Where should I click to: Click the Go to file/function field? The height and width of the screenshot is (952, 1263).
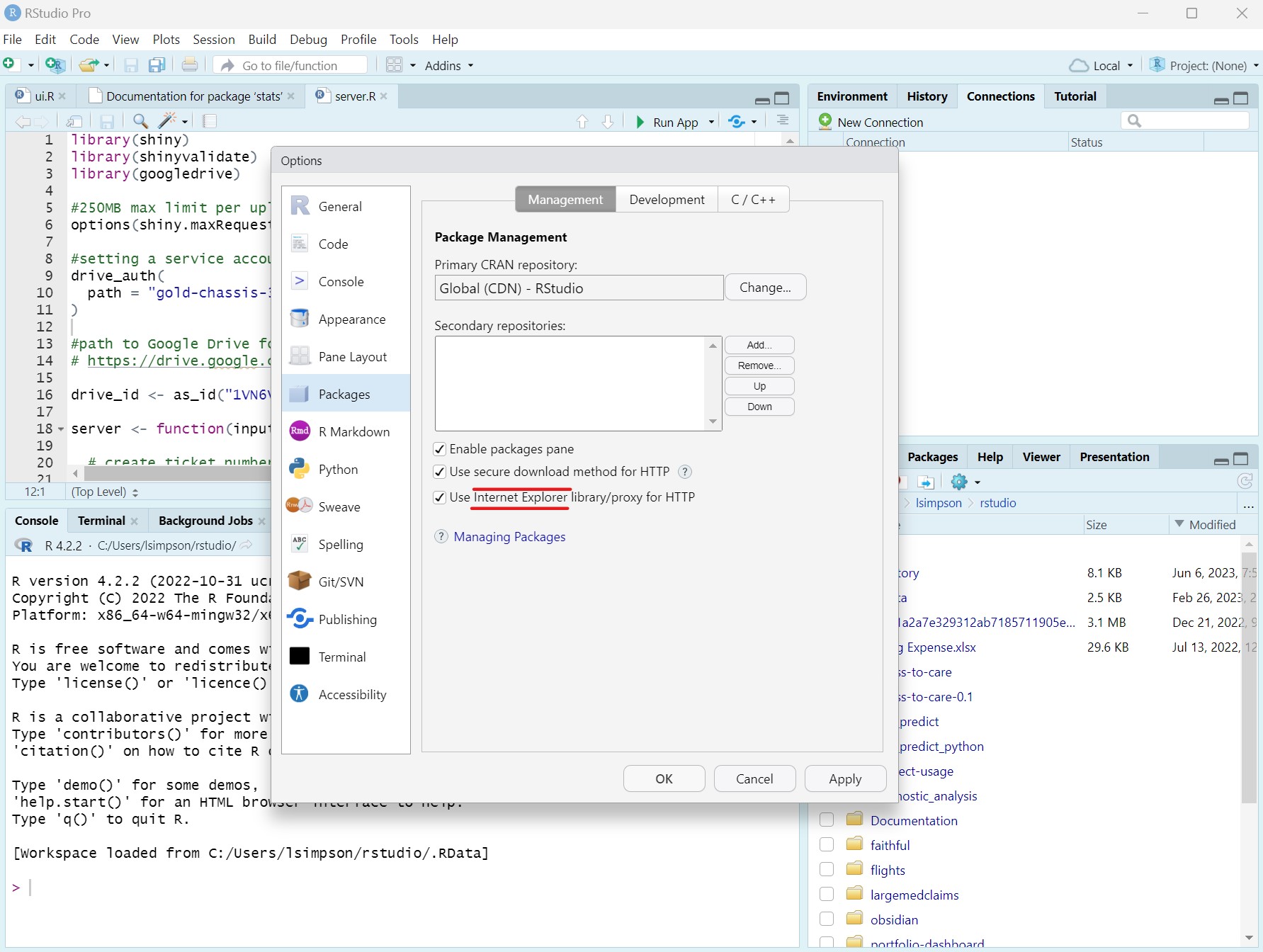click(x=290, y=65)
